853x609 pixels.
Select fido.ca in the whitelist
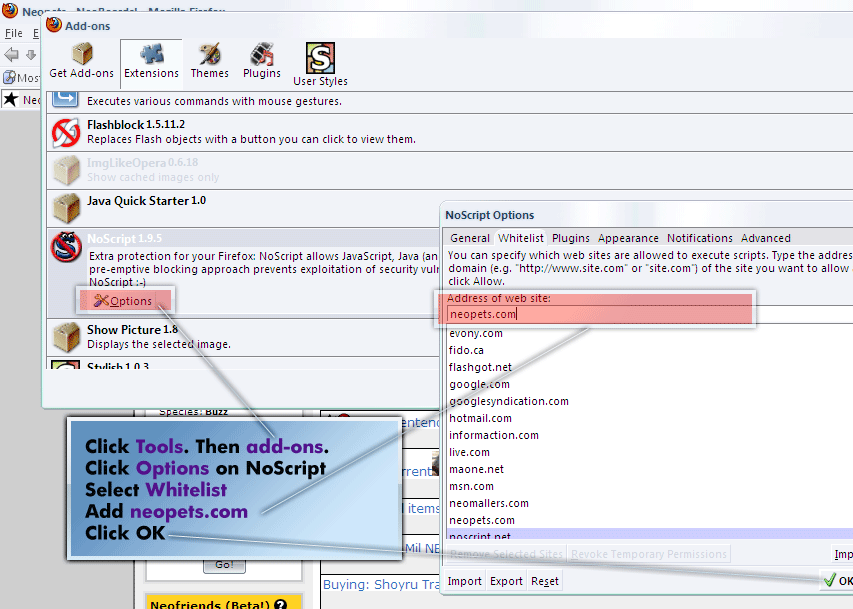click(650, 350)
